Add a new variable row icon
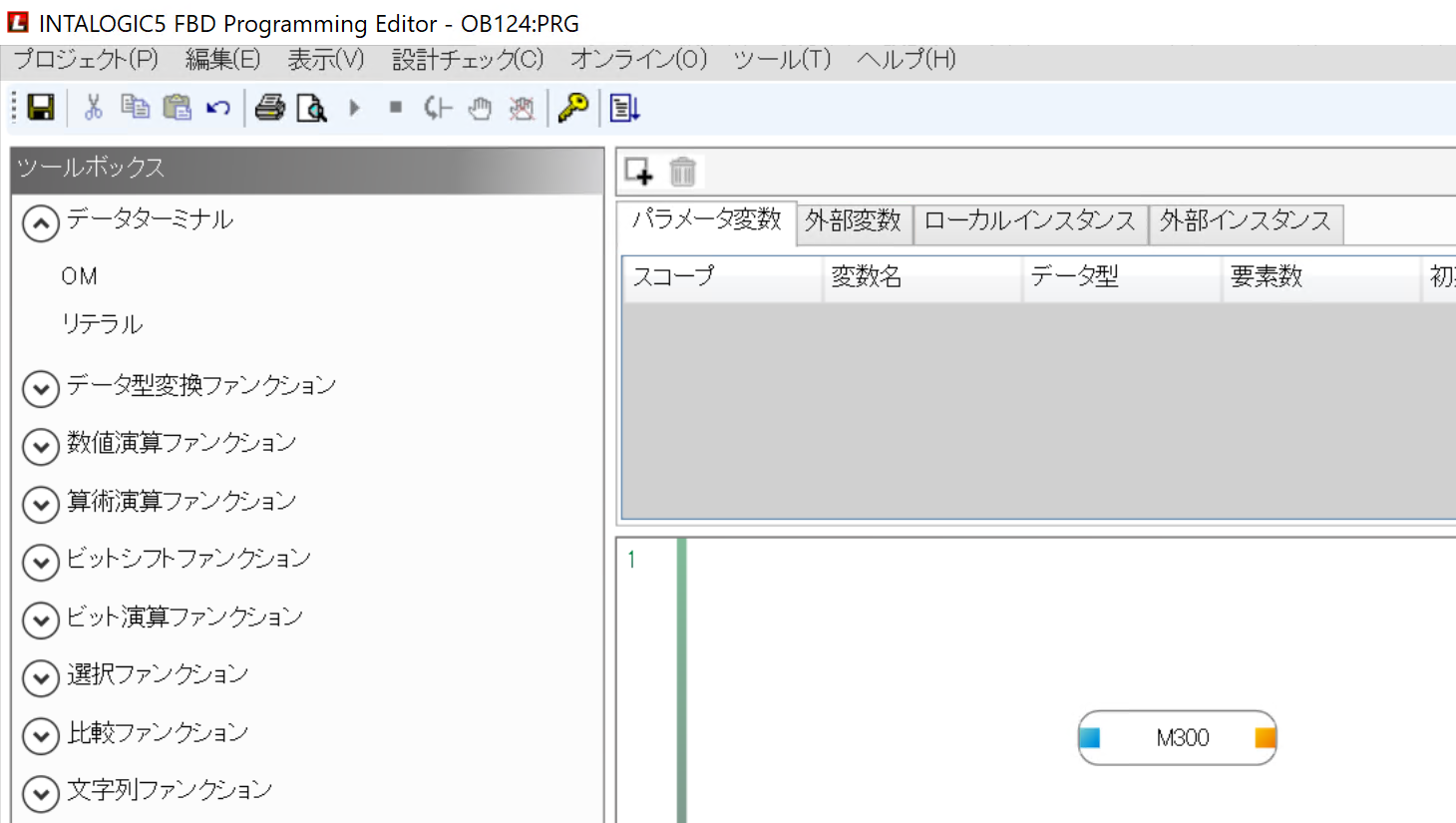The image size is (1456, 823). point(638,172)
